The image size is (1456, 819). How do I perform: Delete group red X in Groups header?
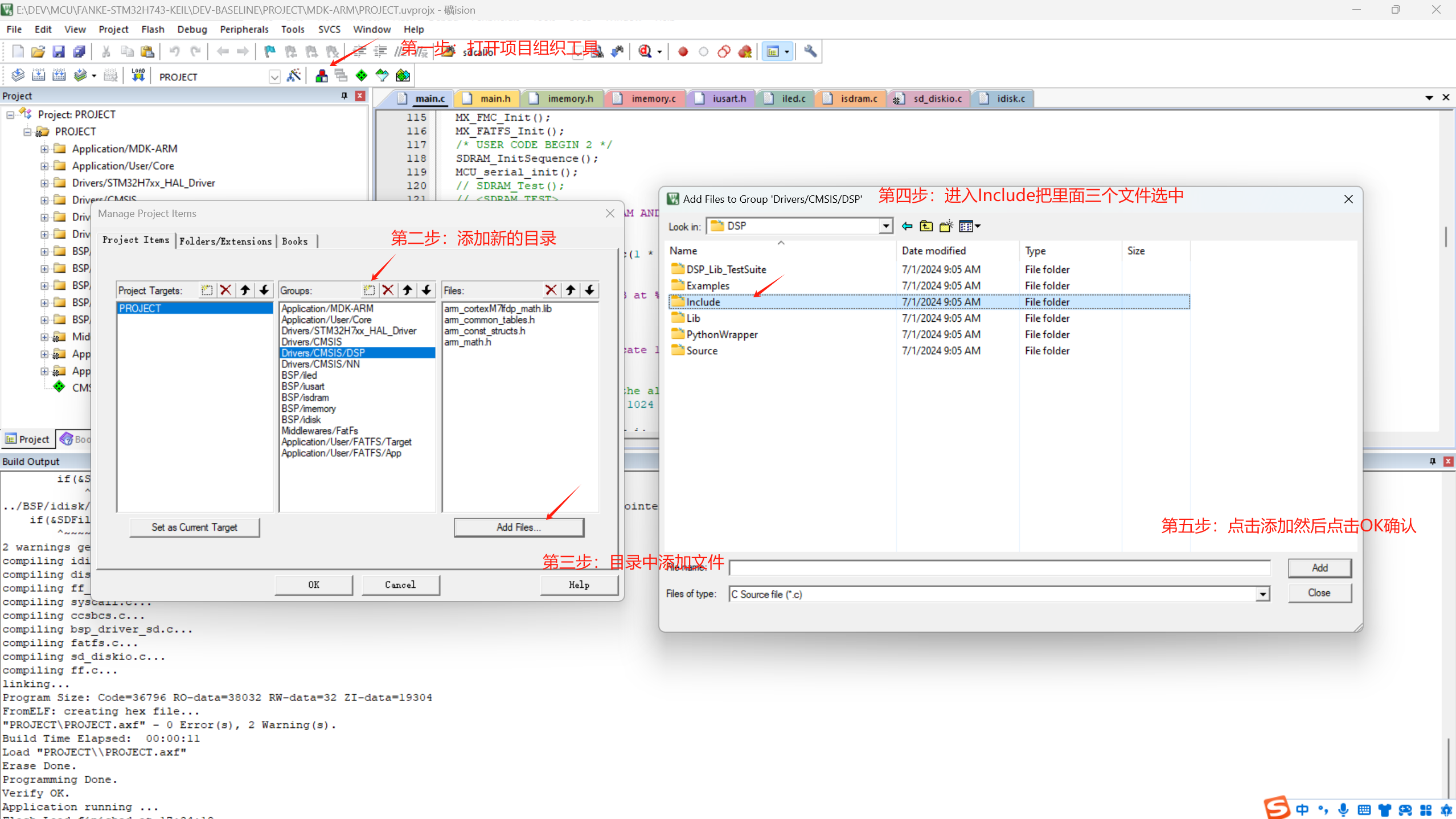[x=388, y=290]
